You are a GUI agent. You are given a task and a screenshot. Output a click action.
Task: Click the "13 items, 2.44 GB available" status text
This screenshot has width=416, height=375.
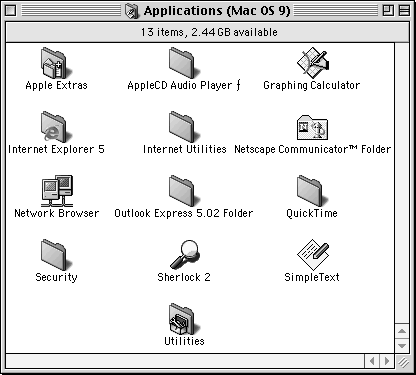209,32
